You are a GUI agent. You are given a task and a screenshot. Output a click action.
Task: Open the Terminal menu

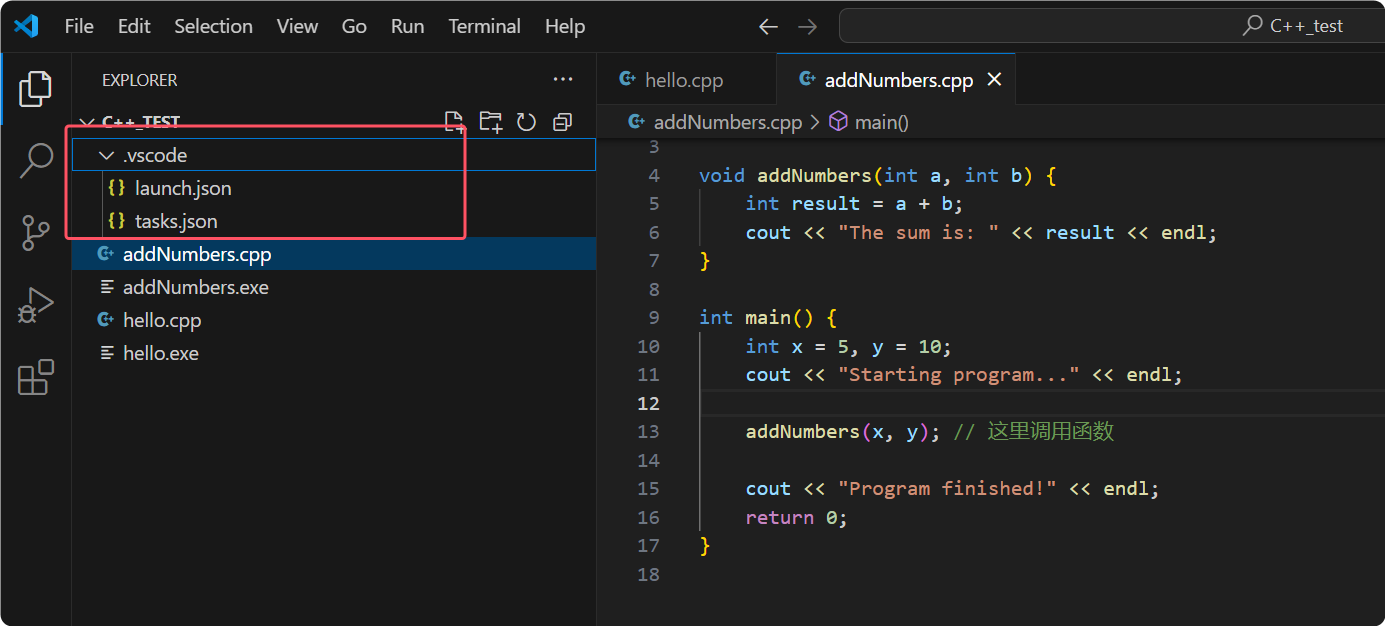pyautogui.click(x=484, y=26)
